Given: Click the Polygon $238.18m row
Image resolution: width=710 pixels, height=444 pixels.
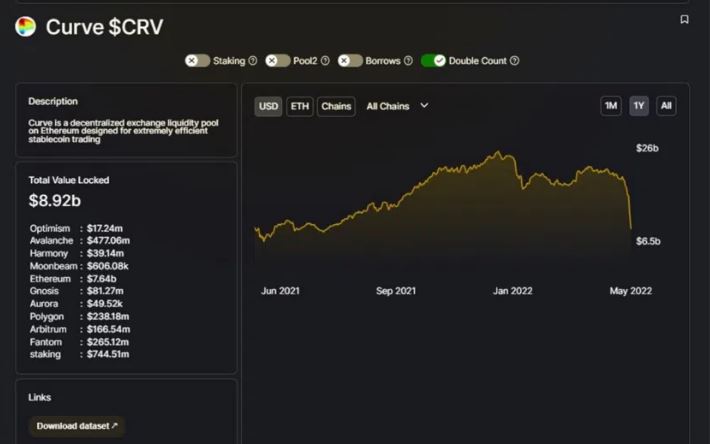Looking at the screenshot, I should [79, 316].
